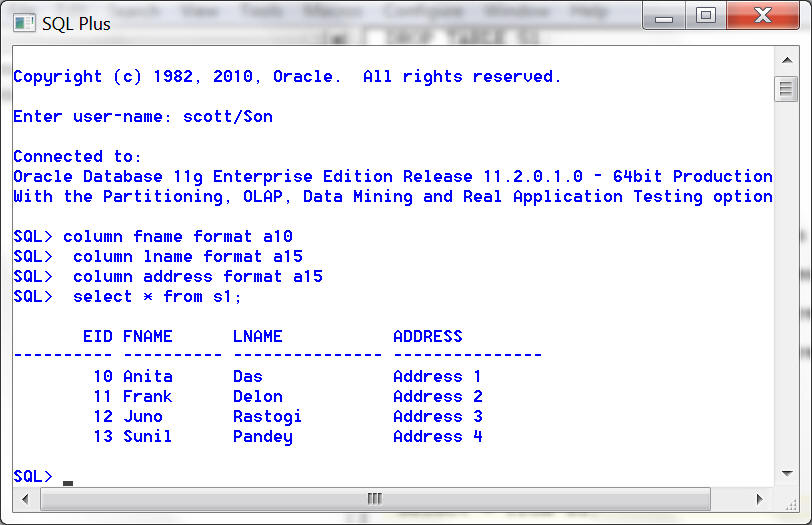Click the empty vertical scrollbar track below thumb
This screenshot has width=812, height=525.
785,300
